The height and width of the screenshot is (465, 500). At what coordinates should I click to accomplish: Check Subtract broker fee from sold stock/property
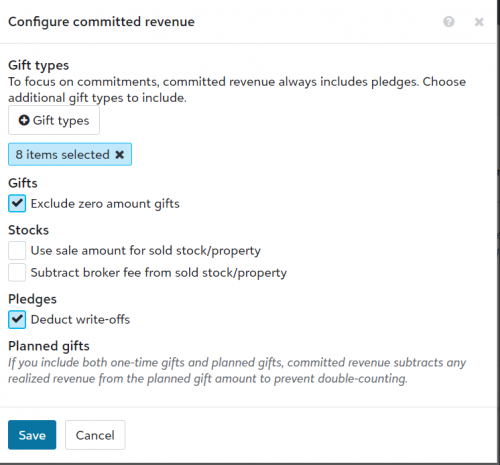pos(17,272)
